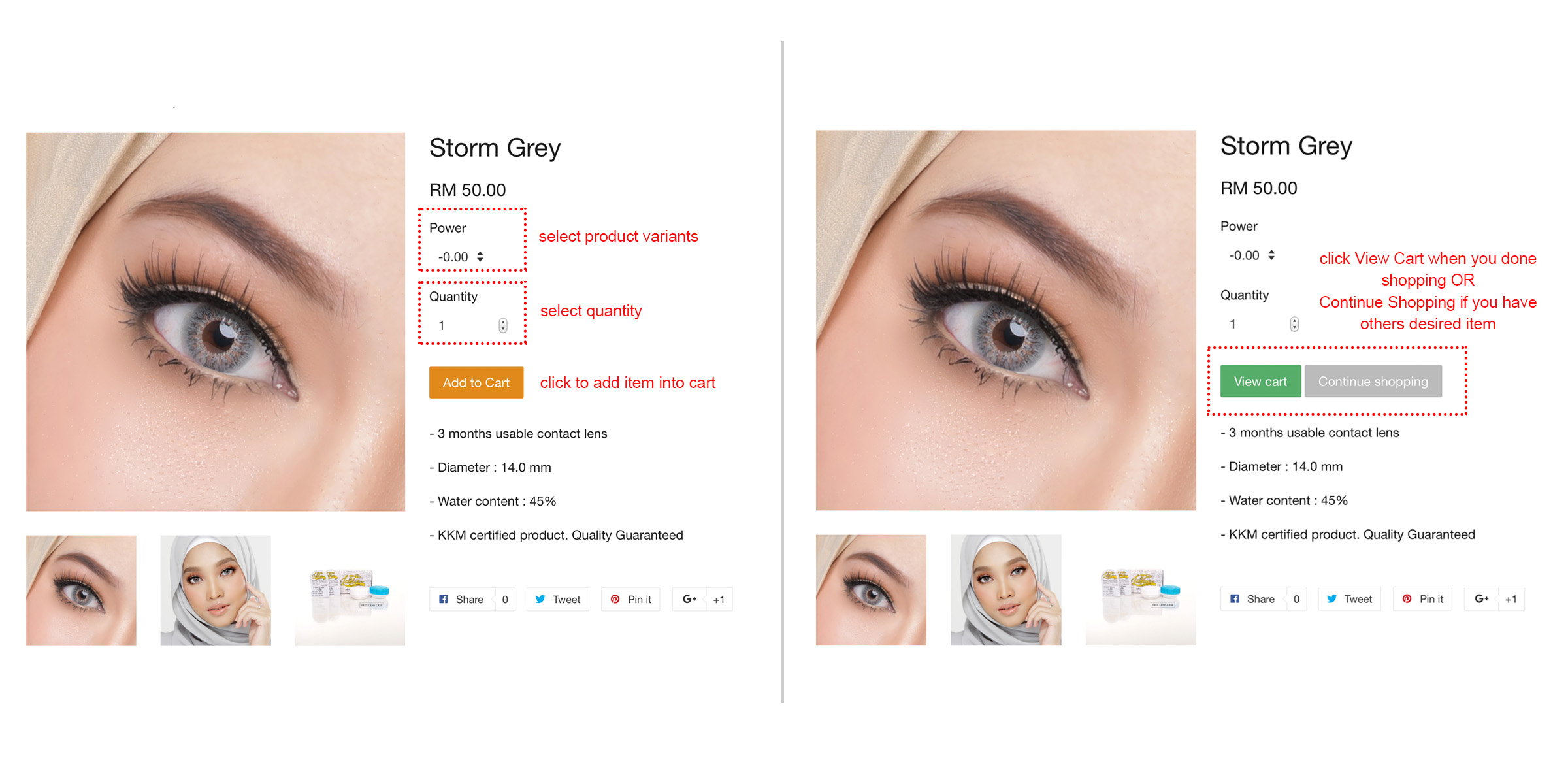Screen dimensions: 1568x784
Task: Click the right panel Google +1 button
Action: pos(1494,598)
